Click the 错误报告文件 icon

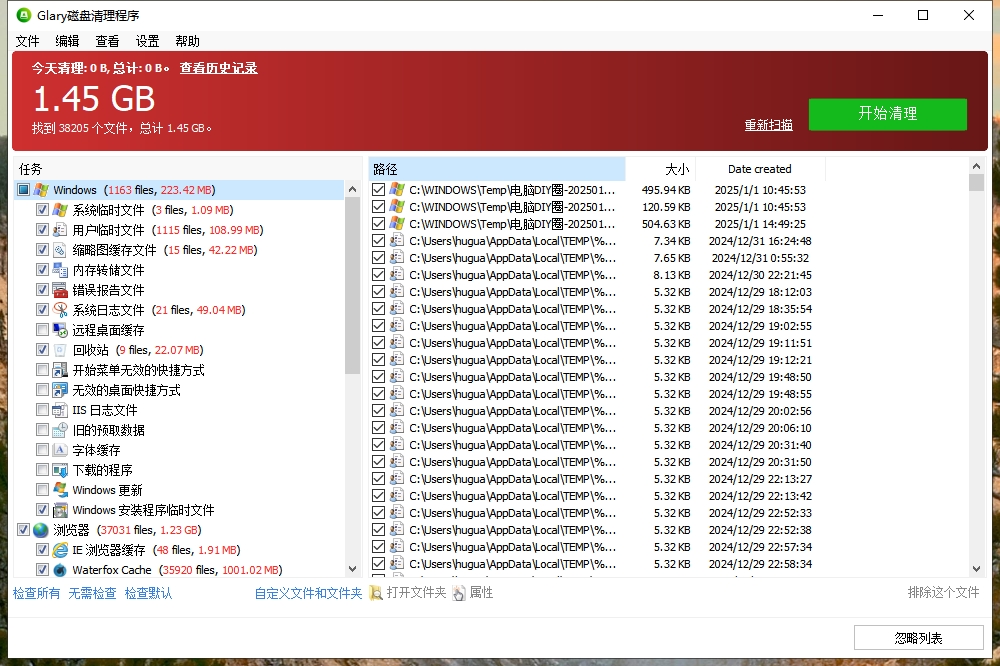tap(61, 290)
